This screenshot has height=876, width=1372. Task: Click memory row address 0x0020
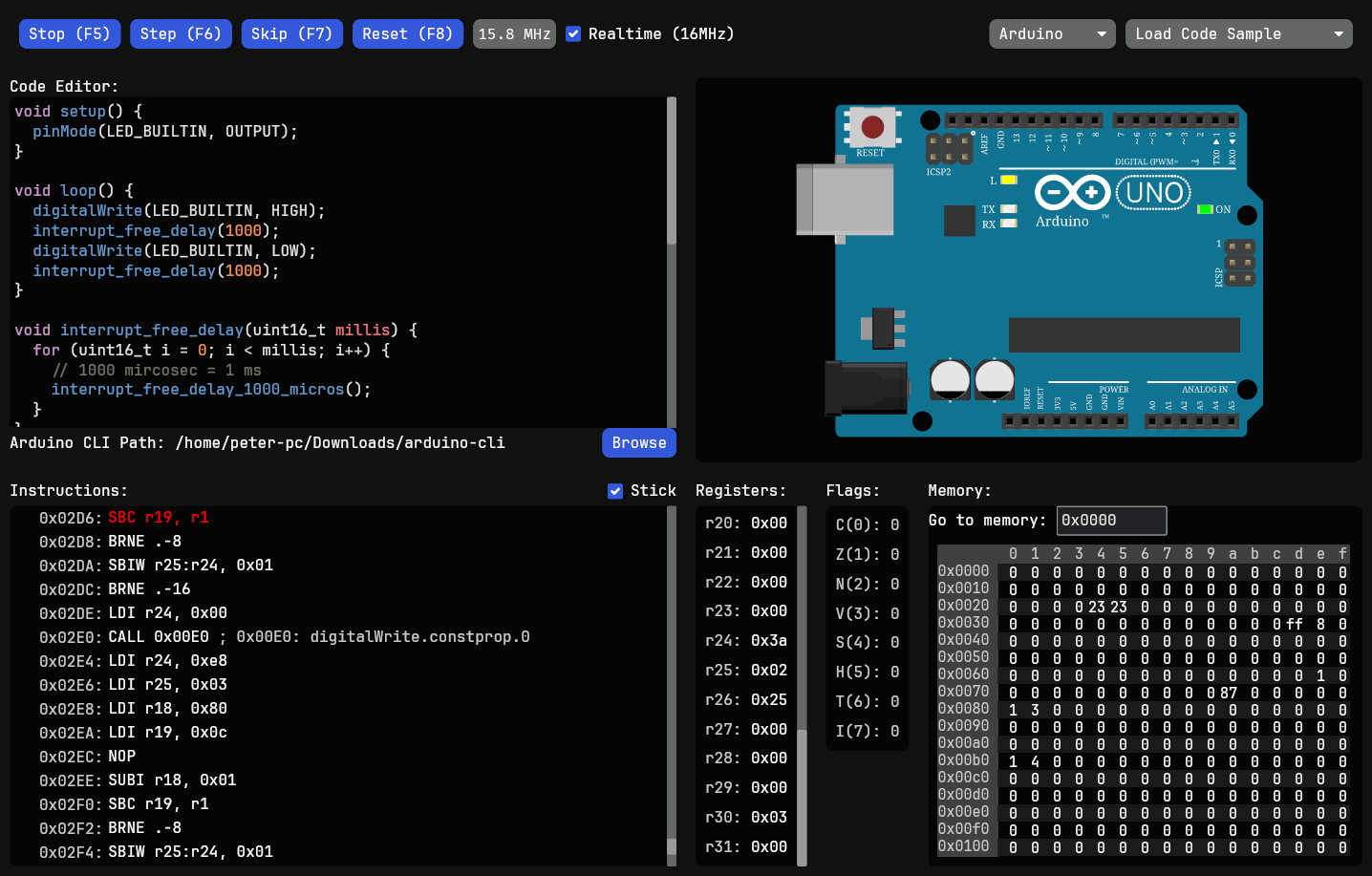pos(963,606)
